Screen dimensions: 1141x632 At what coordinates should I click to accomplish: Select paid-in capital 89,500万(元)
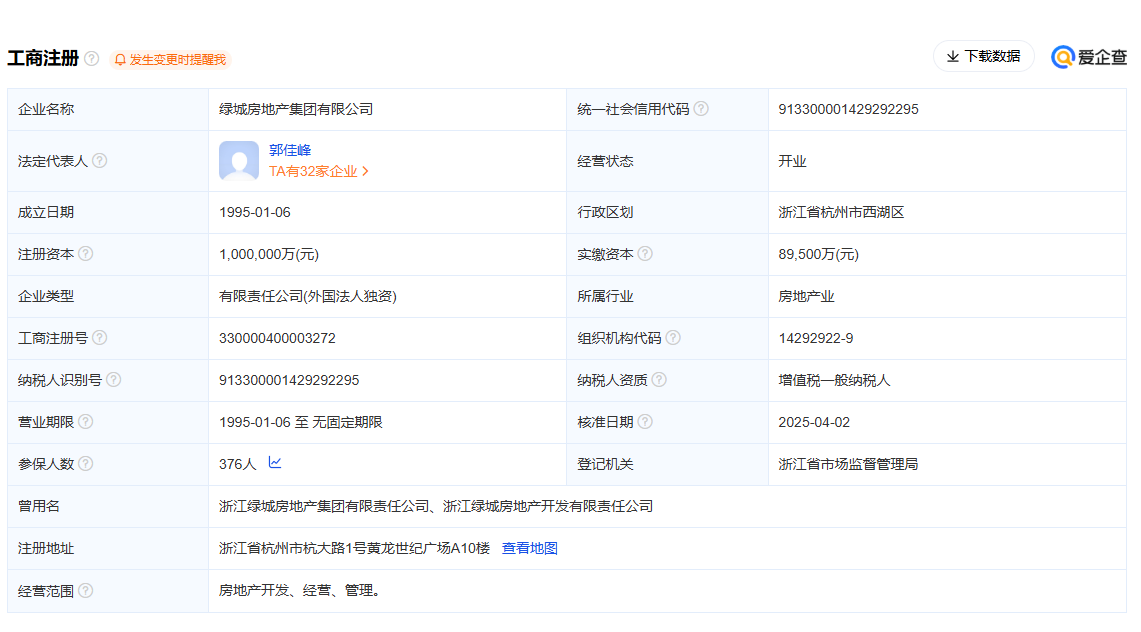coord(819,255)
